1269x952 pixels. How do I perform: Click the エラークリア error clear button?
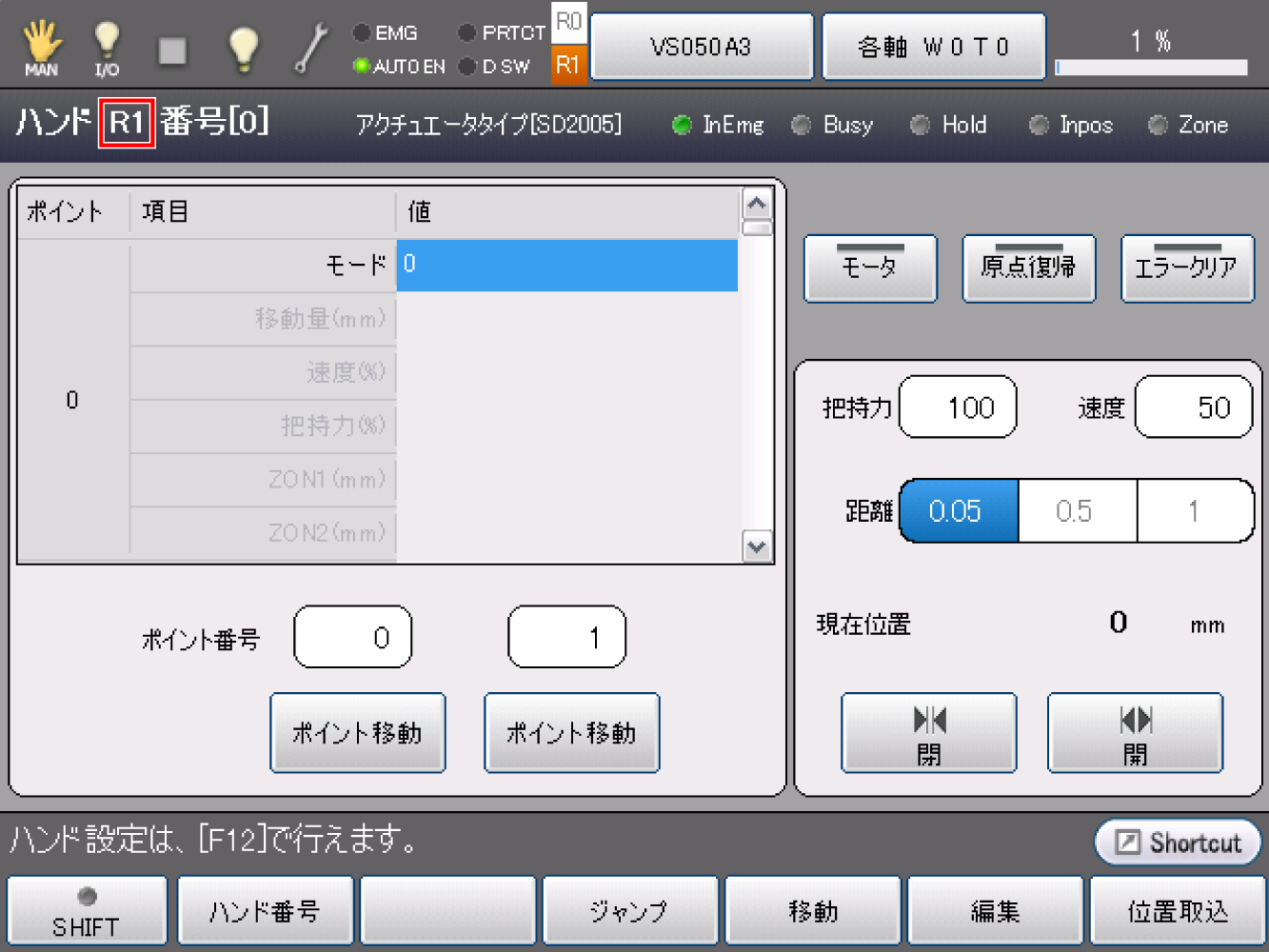pos(1187,268)
